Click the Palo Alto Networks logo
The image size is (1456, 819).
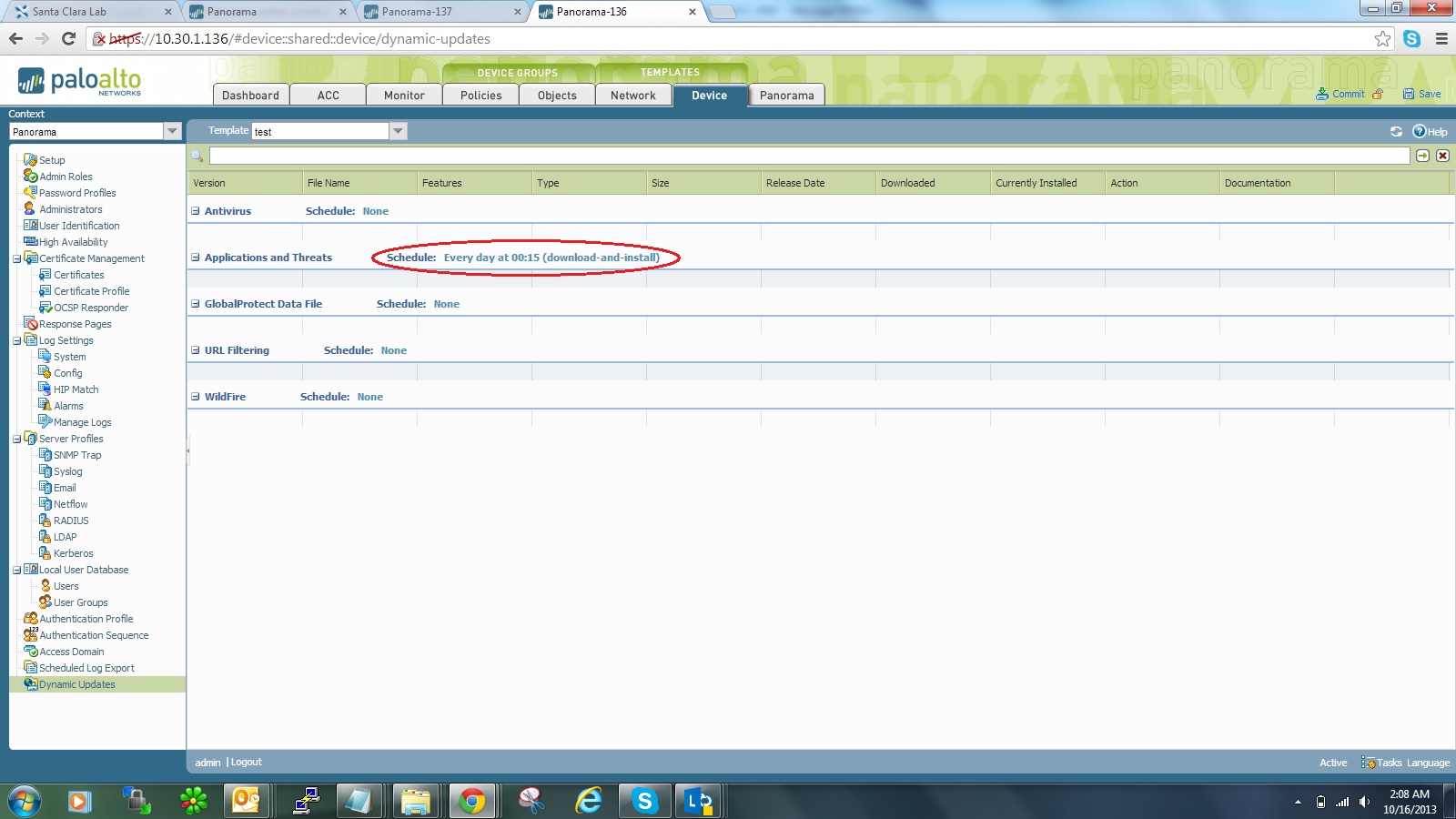click(80, 82)
